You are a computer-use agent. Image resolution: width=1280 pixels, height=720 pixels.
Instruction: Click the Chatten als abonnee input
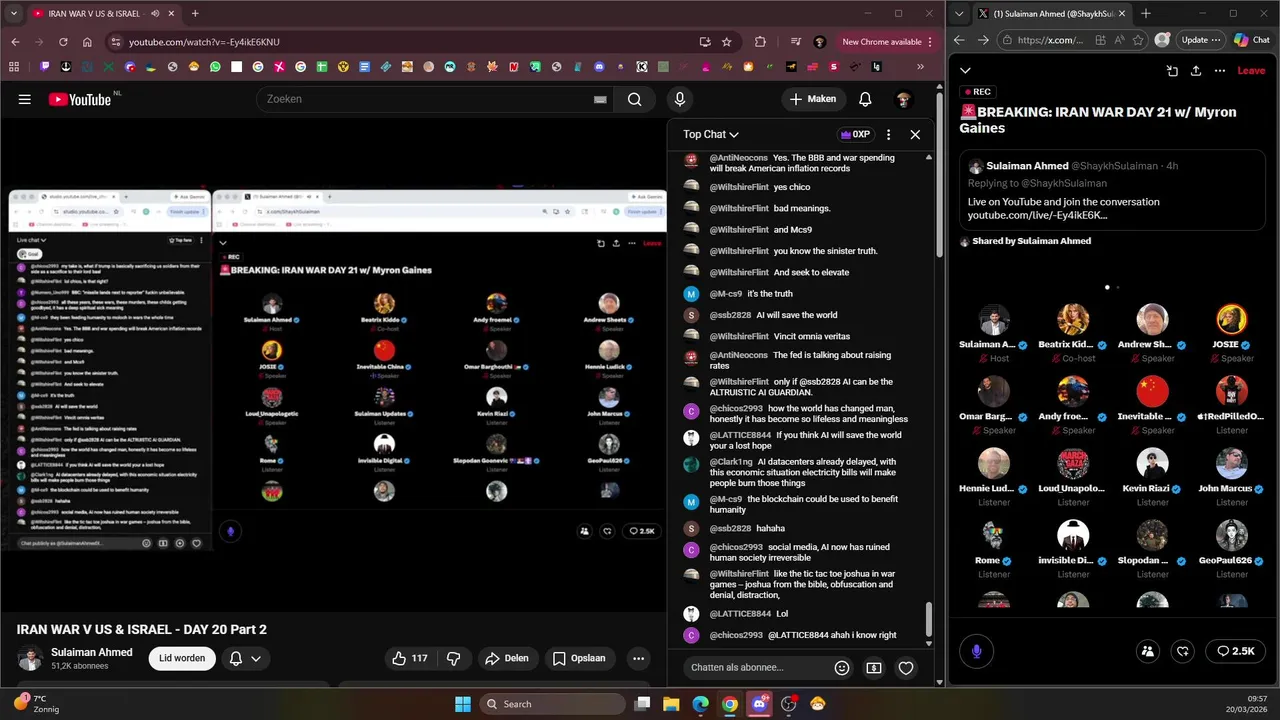pyautogui.click(x=755, y=668)
